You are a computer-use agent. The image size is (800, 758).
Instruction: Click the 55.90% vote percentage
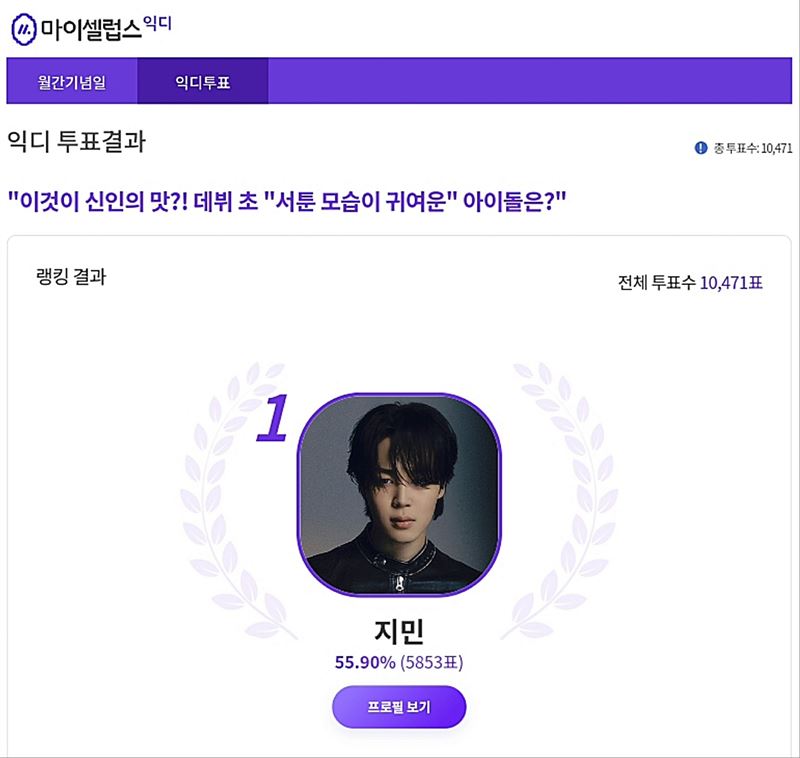(365, 662)
